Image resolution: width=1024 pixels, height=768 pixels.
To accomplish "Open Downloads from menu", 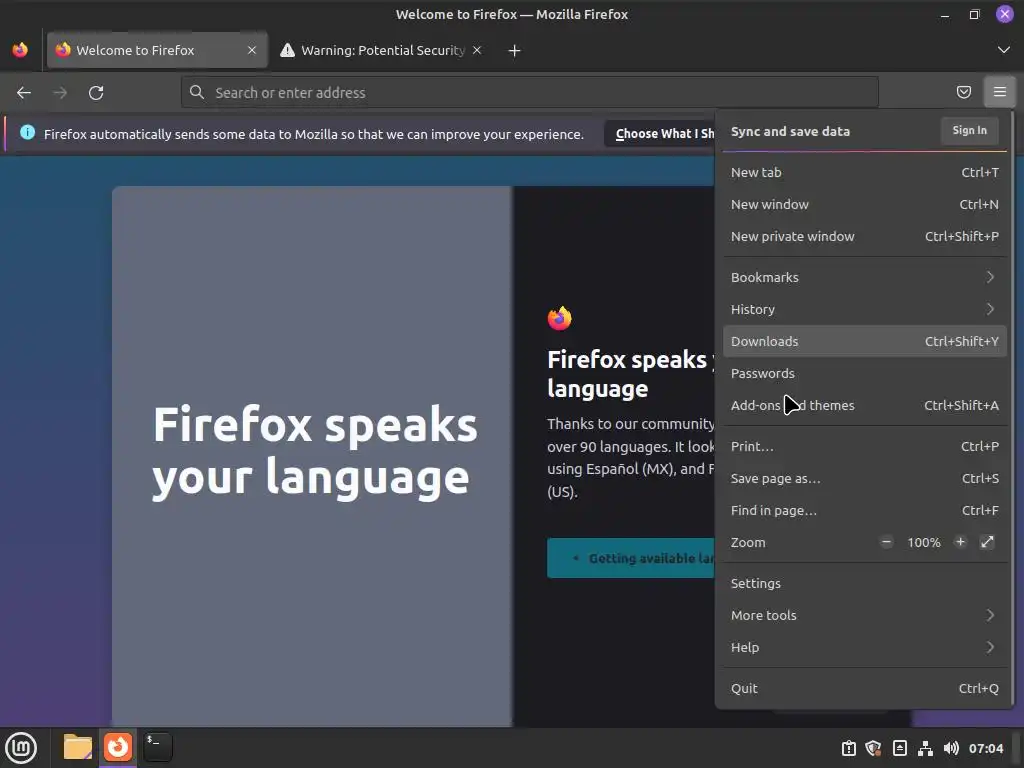I will 865,342.
